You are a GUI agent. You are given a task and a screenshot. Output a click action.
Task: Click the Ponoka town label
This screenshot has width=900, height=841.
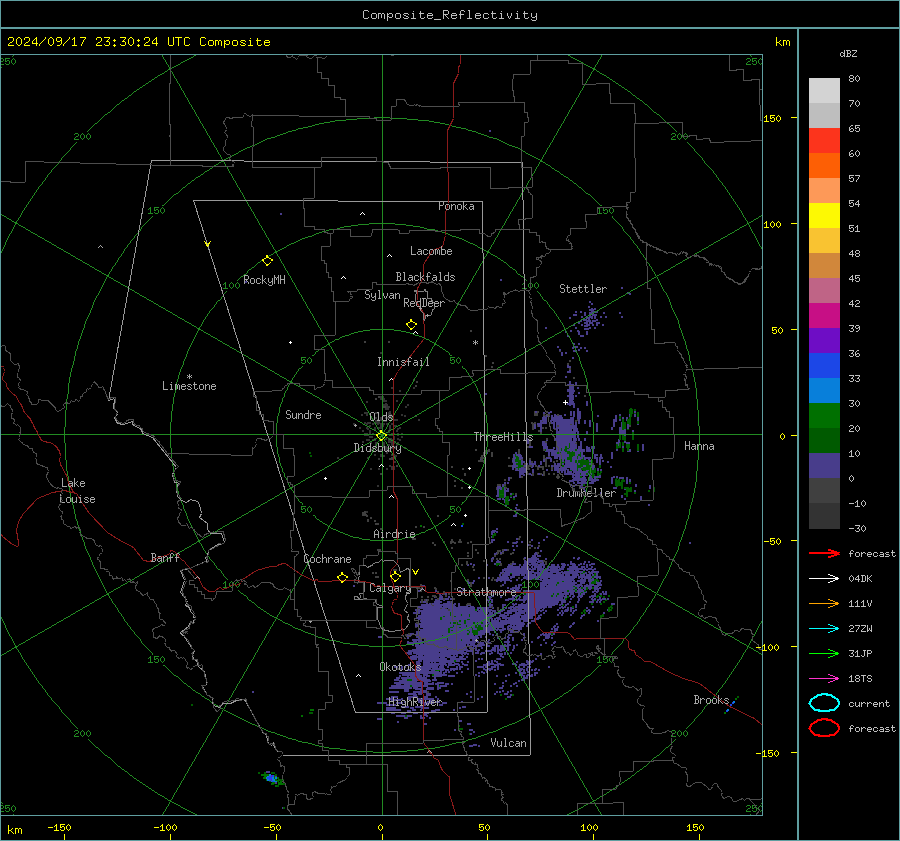point(456,206)
